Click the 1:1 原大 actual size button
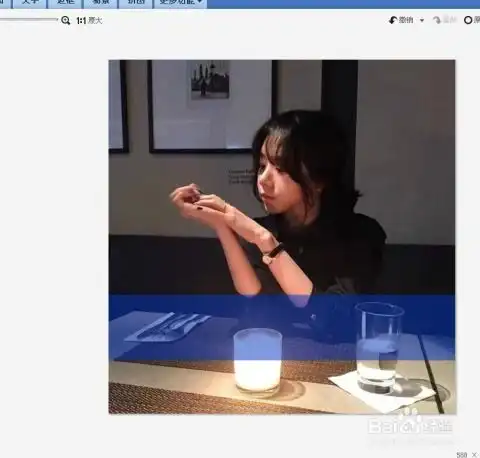 click(x=89, y=21)
